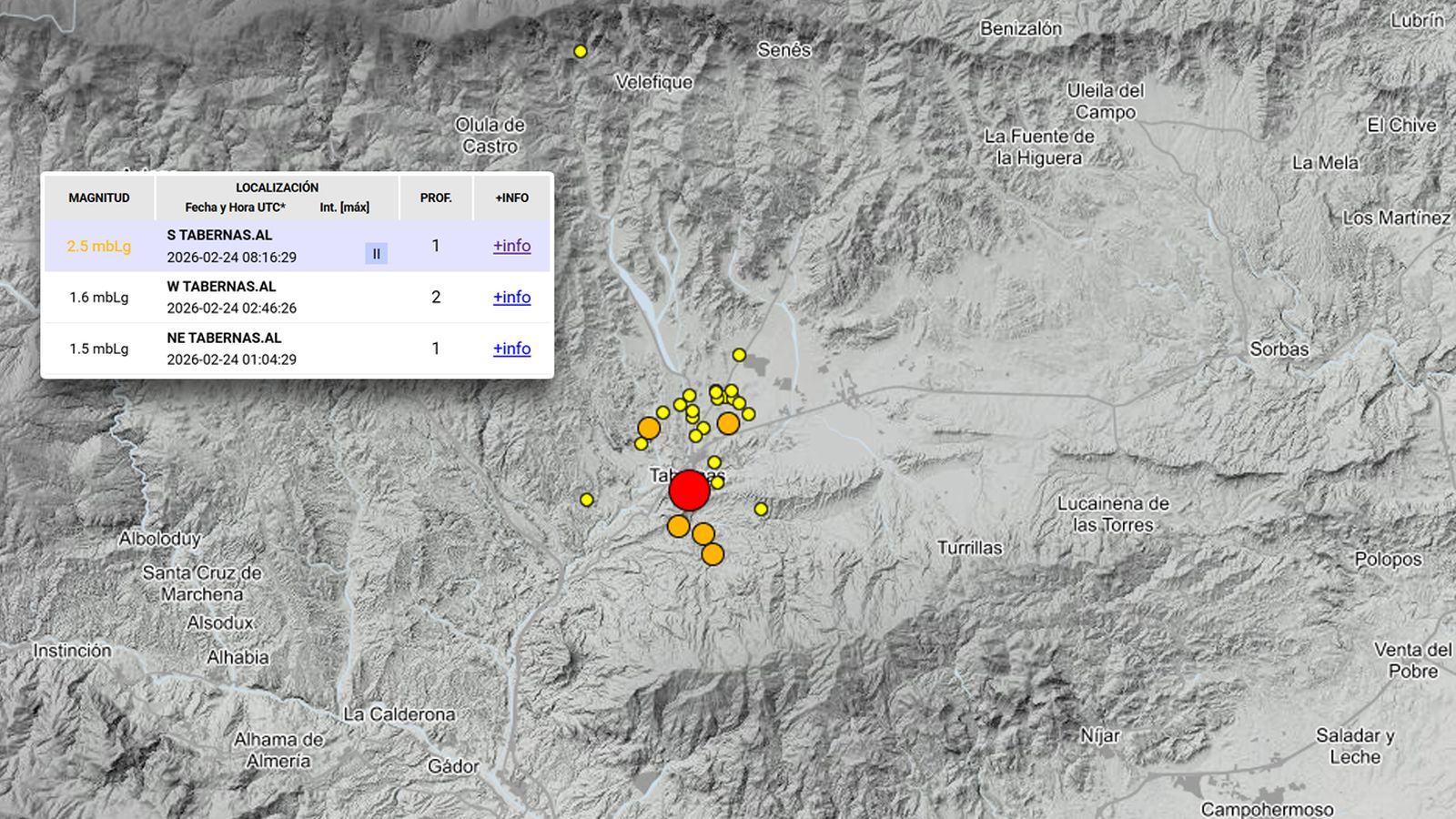1456x819 pixels.
Task: Select the westernmost orange marker in the cluster
Action: 649,428
